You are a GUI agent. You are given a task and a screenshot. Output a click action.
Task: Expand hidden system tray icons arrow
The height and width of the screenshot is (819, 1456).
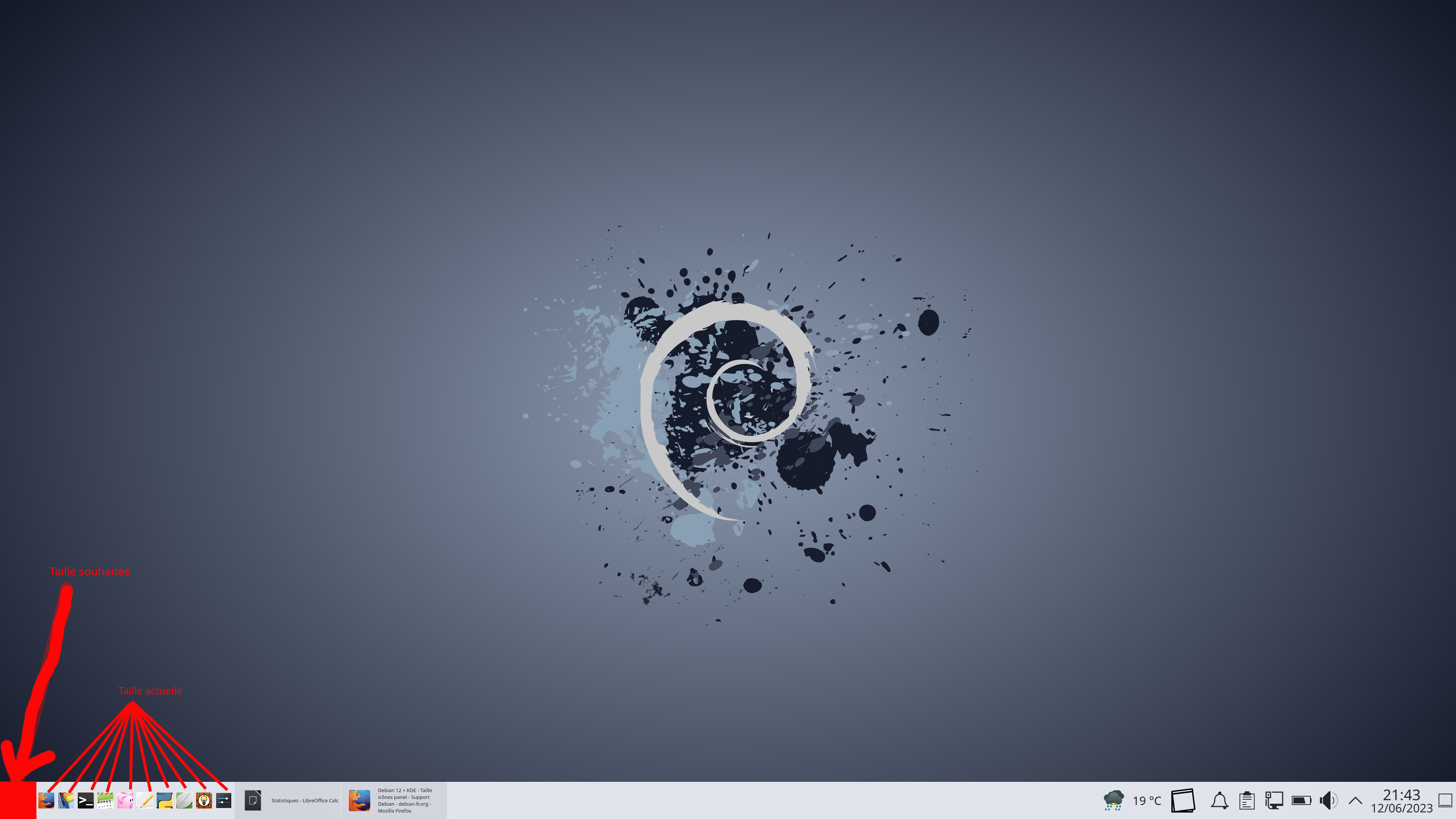(1356, 800)
